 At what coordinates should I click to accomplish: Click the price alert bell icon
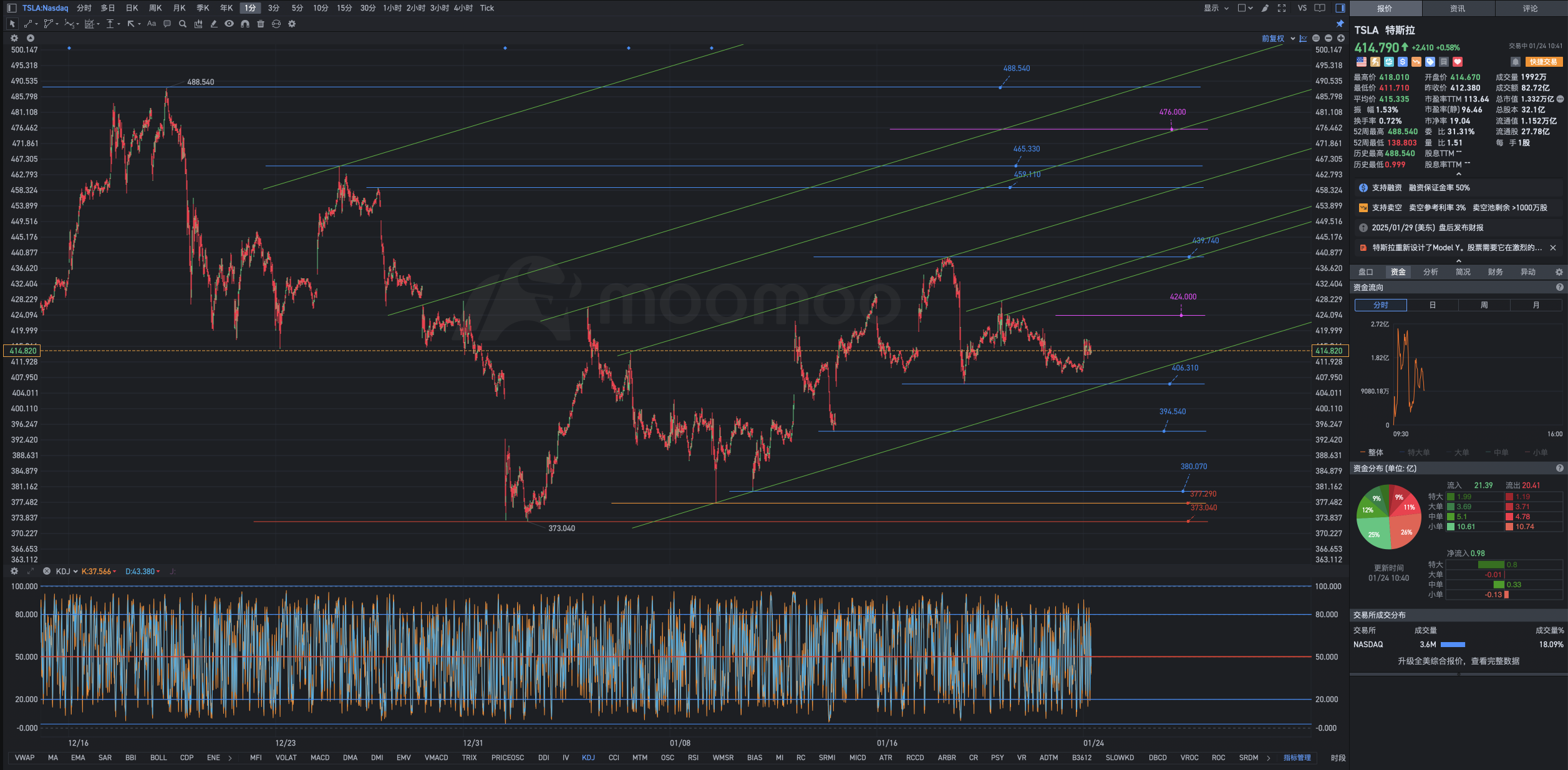[1515, 62]
